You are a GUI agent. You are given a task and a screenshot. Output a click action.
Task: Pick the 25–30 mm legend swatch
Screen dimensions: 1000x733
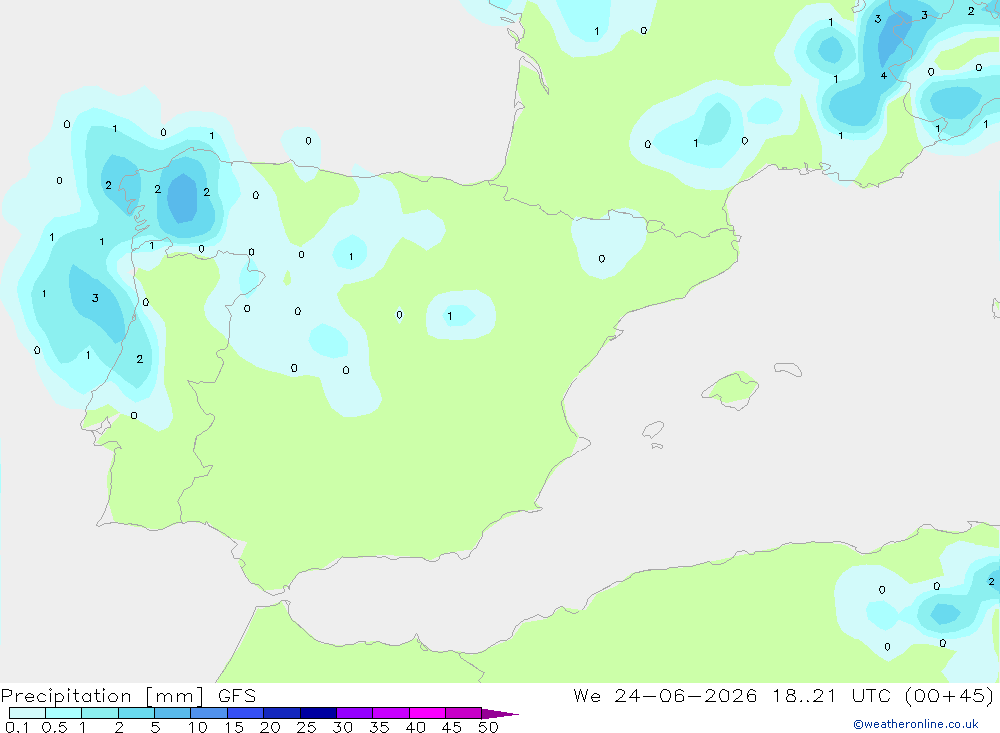318,713
